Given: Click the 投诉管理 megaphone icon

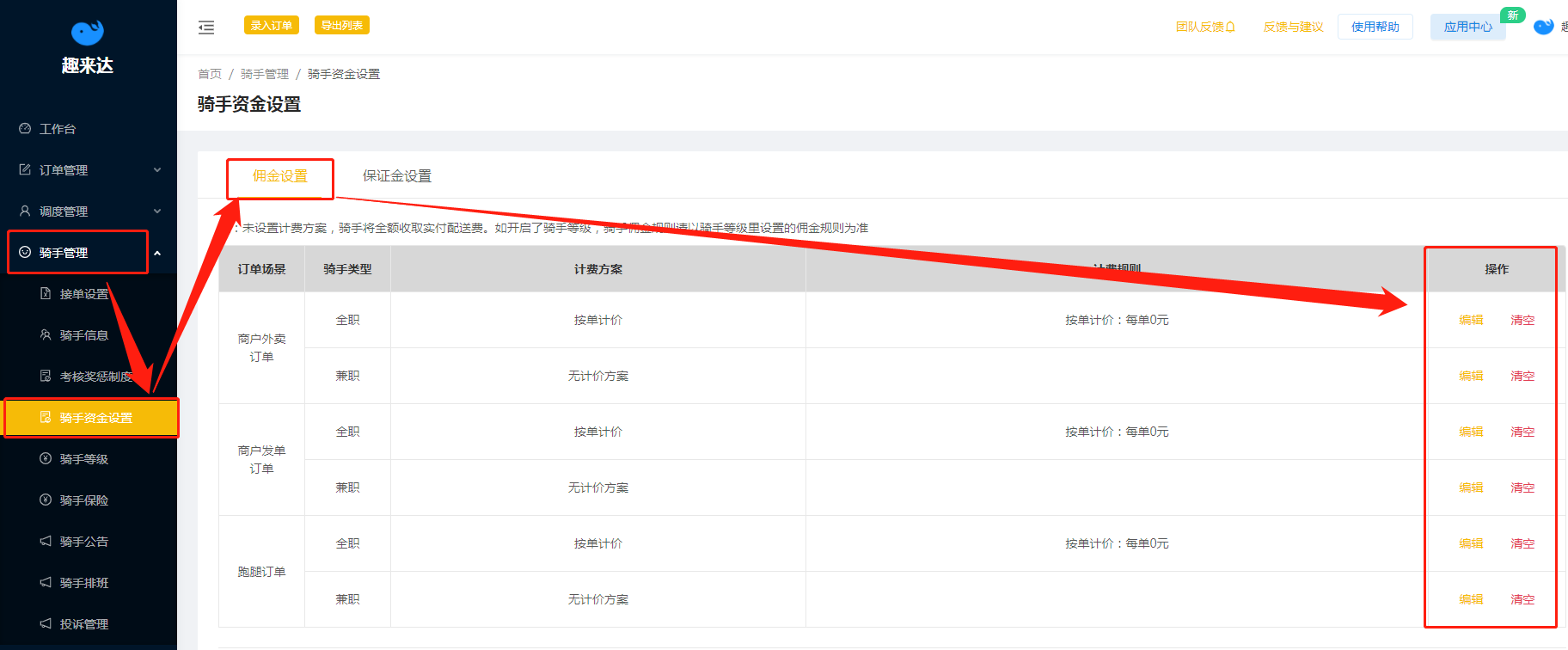Looking at the screenshot, I should pos(46,623).
